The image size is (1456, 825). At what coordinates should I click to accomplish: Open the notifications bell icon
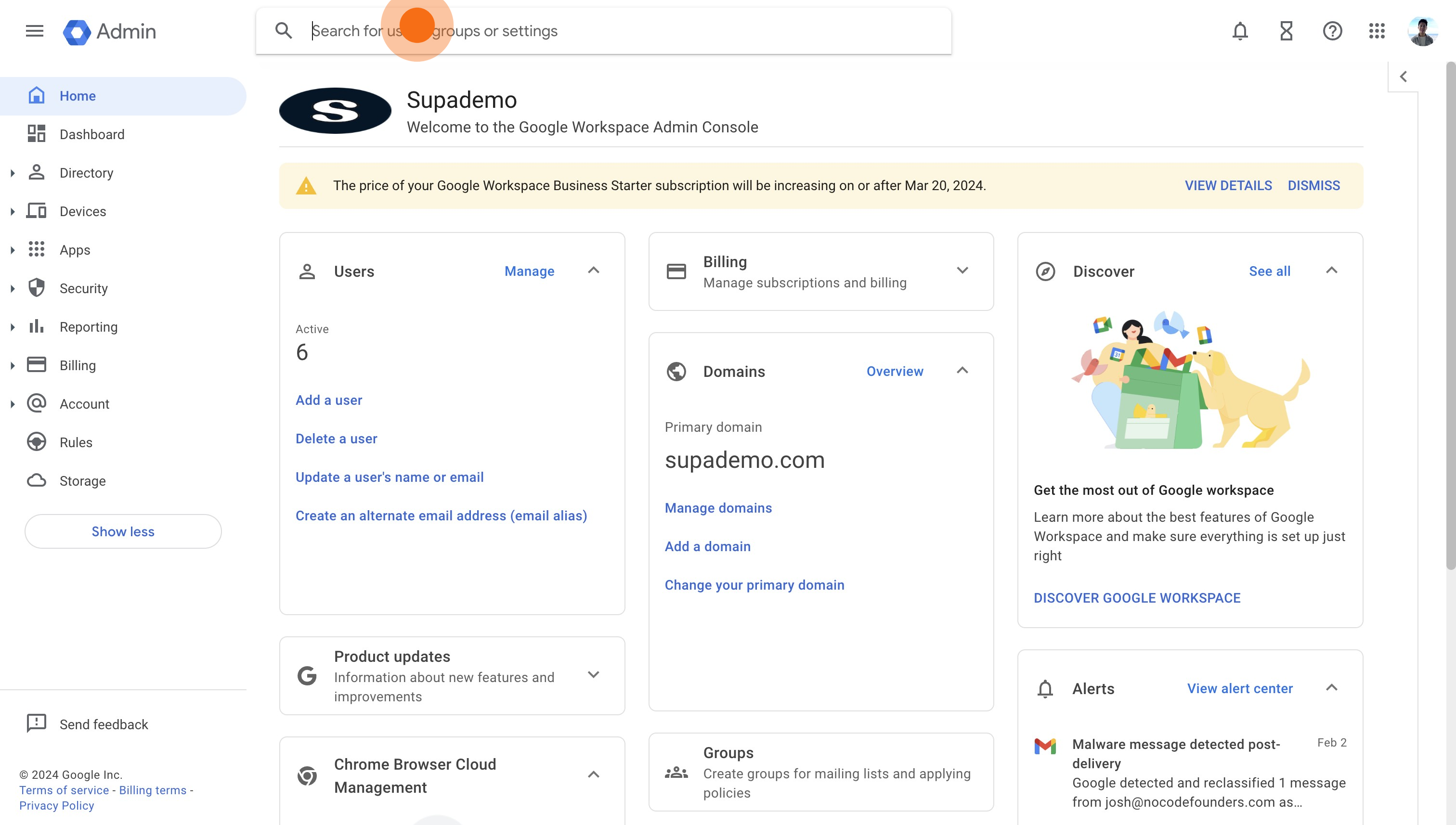coord(1239,31)
